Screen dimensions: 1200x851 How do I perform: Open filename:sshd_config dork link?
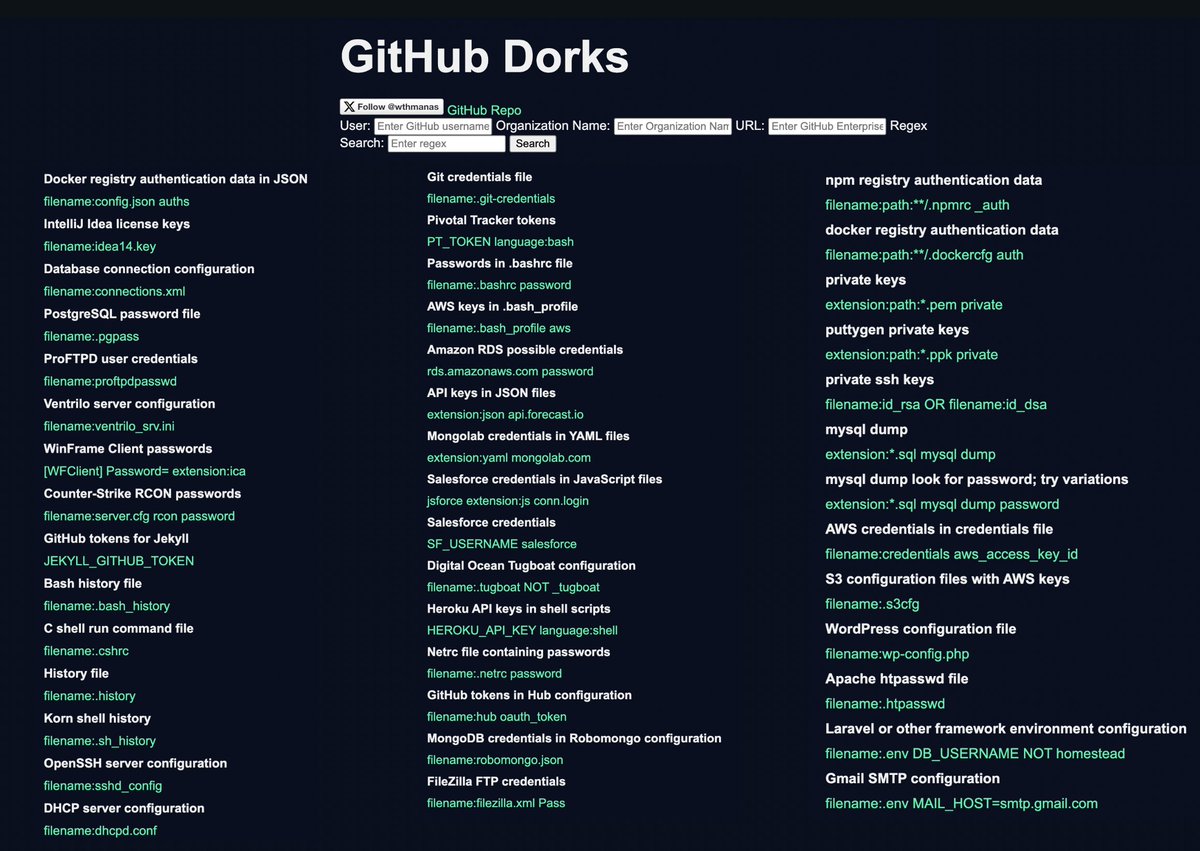click(x=103, y=786)
